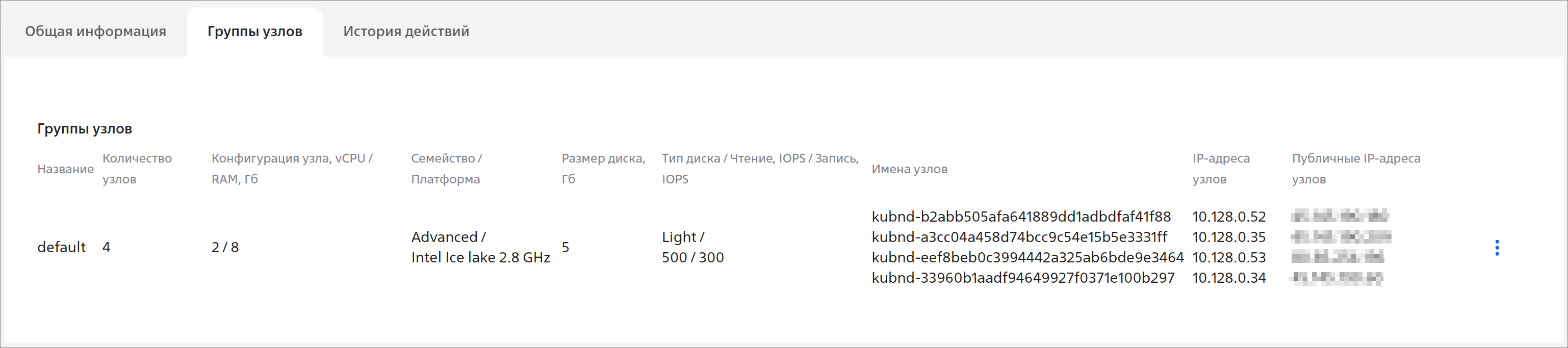This screenshot has height=348, width=1568.
Task: Click the Семейство / Платформа column header
Action: tap(446, 169)
